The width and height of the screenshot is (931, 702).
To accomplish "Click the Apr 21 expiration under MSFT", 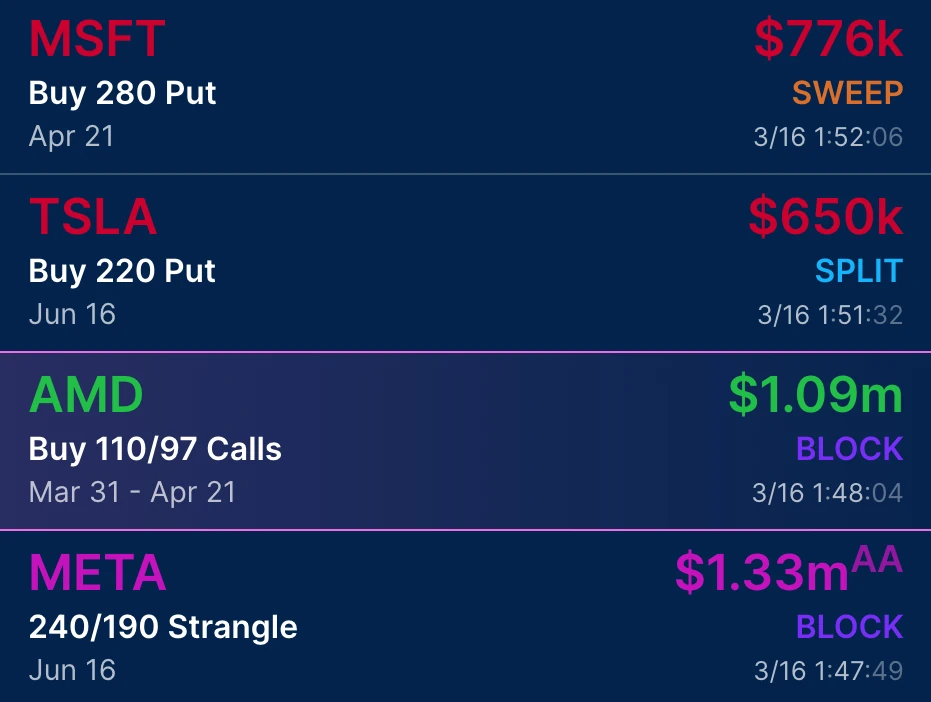I will pos(71,136).
